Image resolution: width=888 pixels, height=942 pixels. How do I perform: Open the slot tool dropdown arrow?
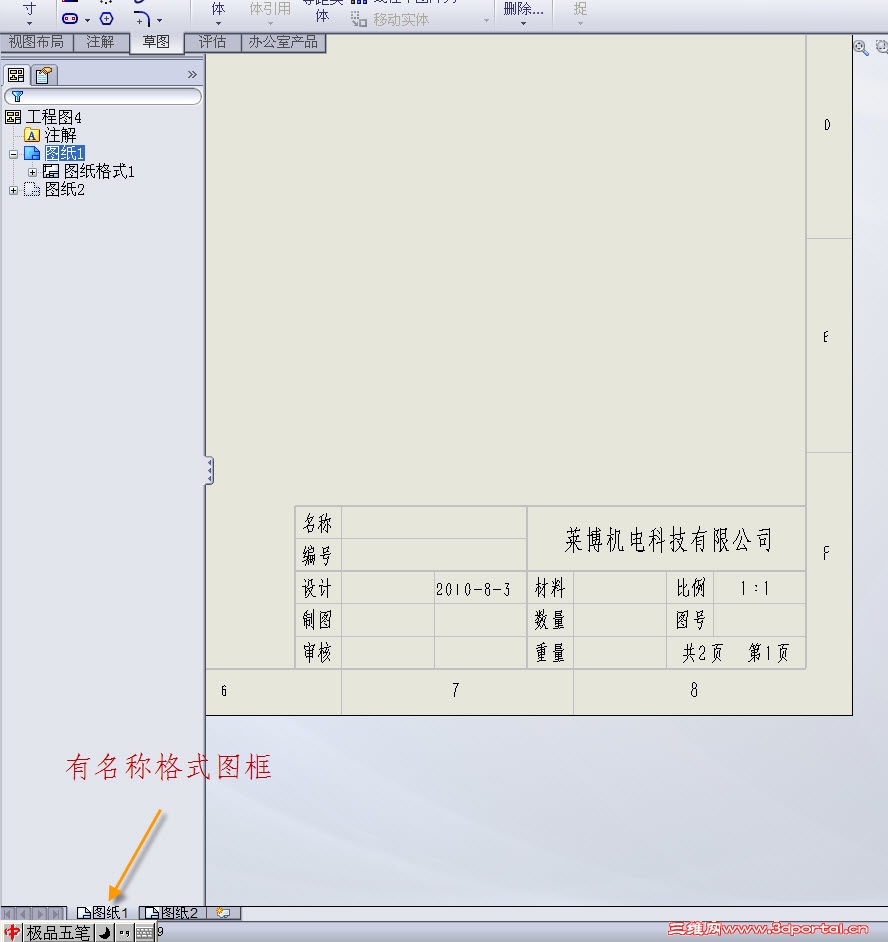[88, 20]
